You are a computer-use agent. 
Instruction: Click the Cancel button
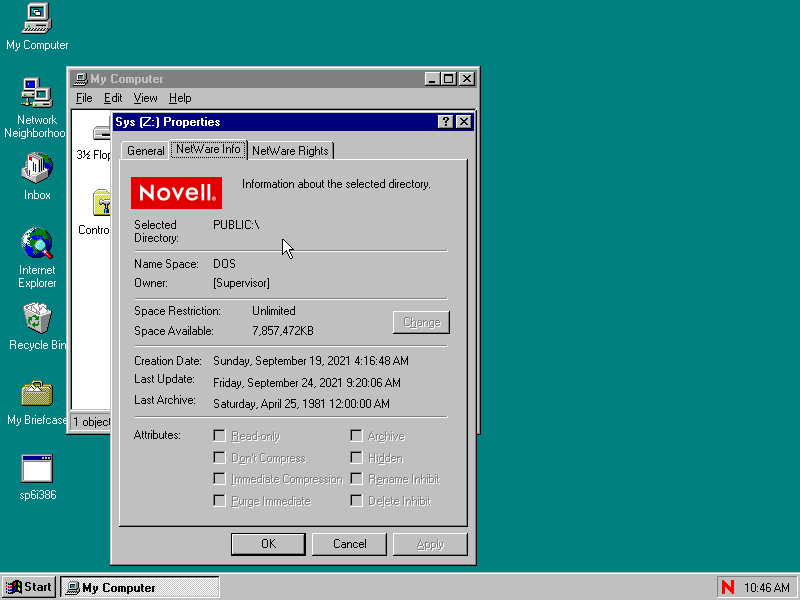(349, 544)
